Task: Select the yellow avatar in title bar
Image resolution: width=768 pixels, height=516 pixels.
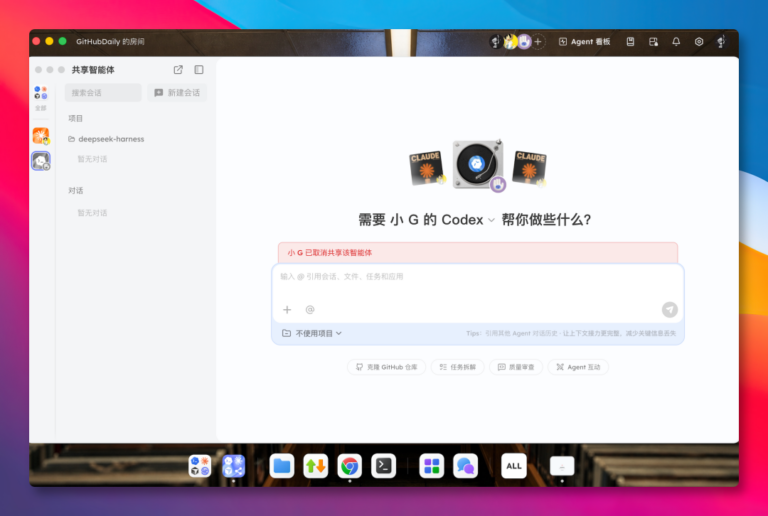Action: pyautogui.click(x=510, y=42)
